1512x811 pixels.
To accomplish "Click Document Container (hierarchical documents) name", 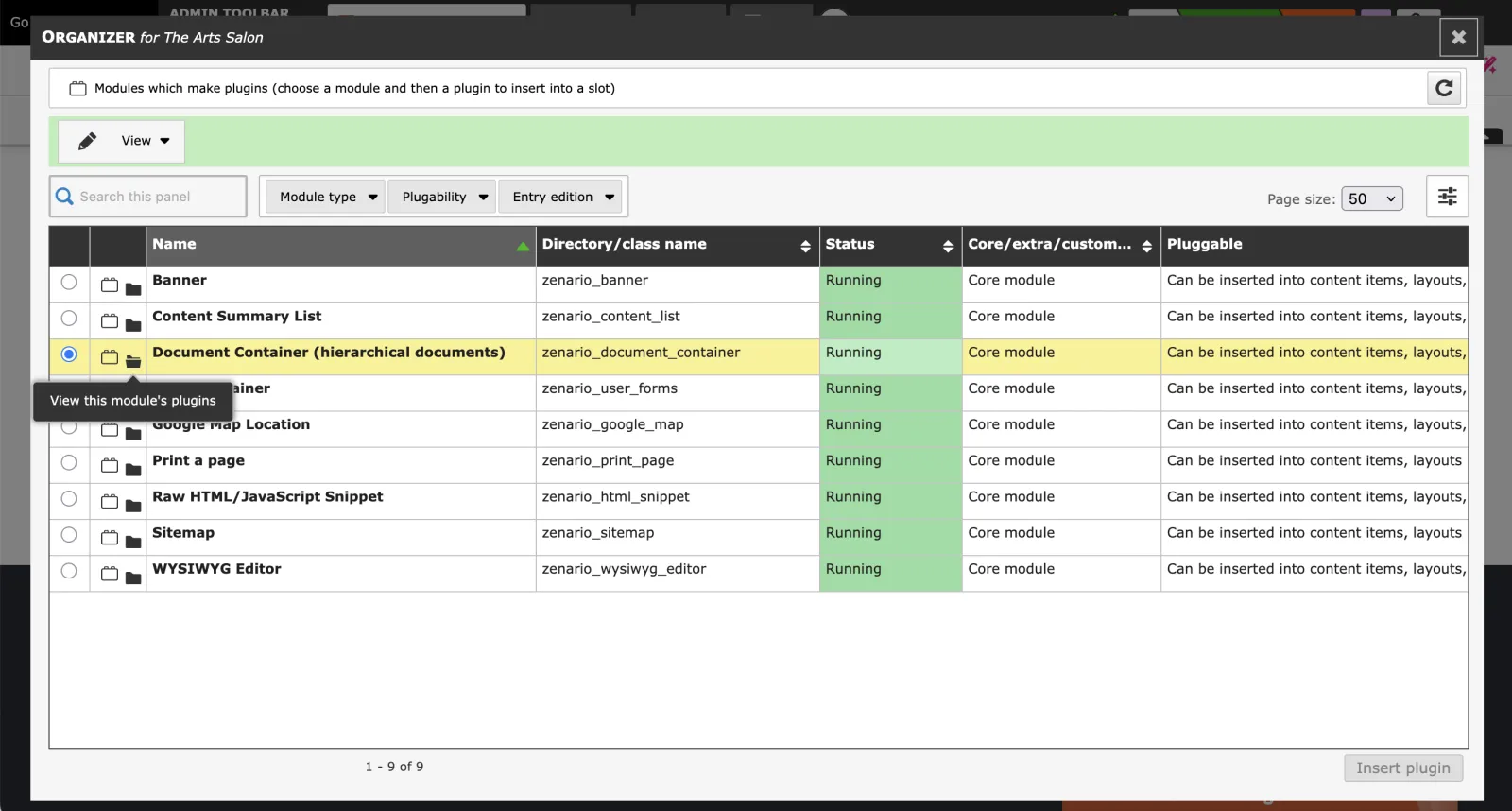I will coord(329,352).
